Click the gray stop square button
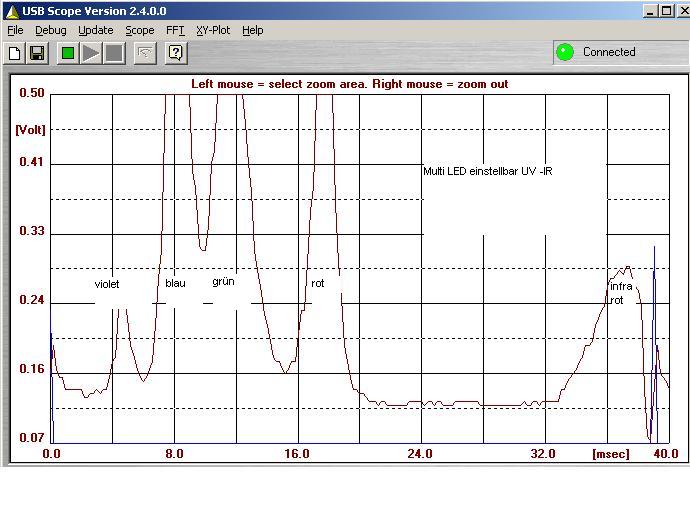690x512 pixels. [114, 53]
